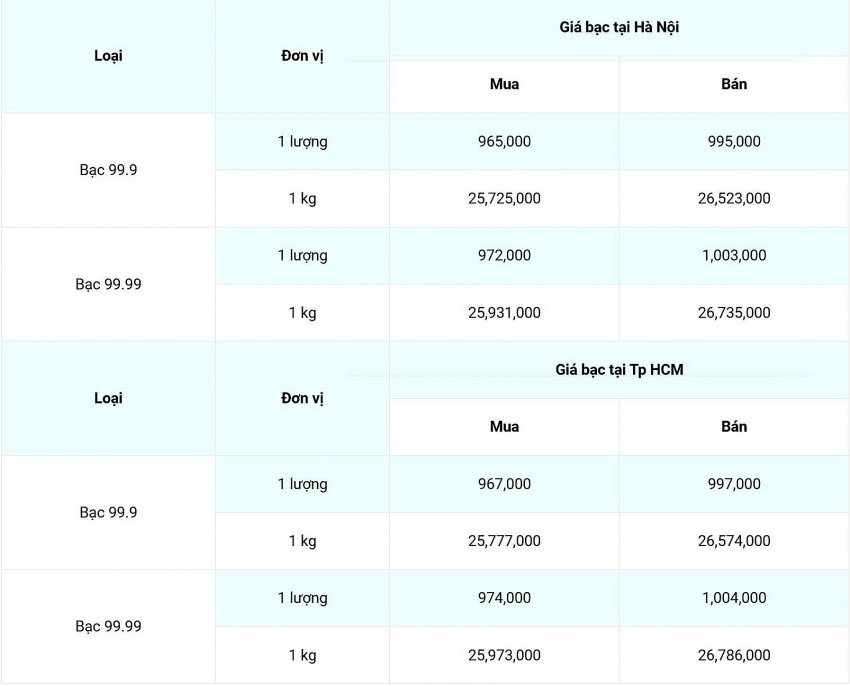Click the "Giá bạc tại Hà Nội" header
The width and height of the screenshot is (850, 686).
[619, 28]
